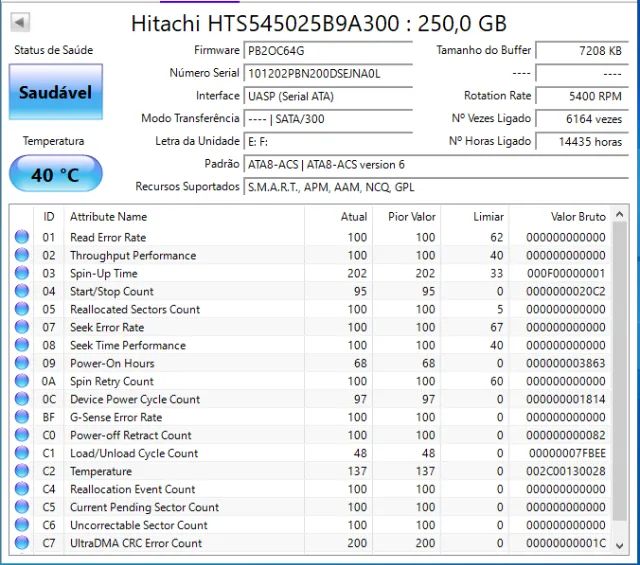Image resolution: width=640 pixels, height=565 pixels.
Task: Click the Firmware field PB2OC64G
Action: click(x=328, y=51)
